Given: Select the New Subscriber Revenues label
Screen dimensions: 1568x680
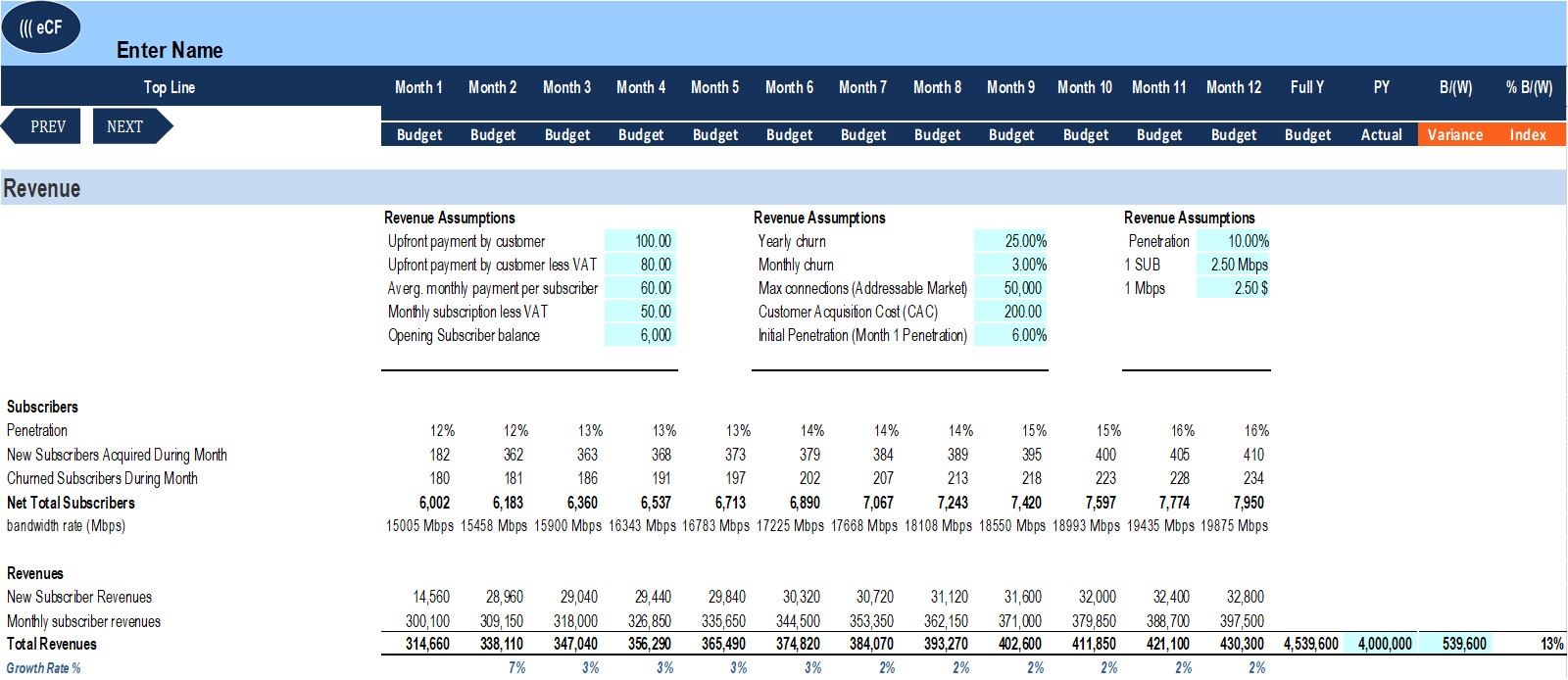Looking at the screenshot, I should coord(79,597).
